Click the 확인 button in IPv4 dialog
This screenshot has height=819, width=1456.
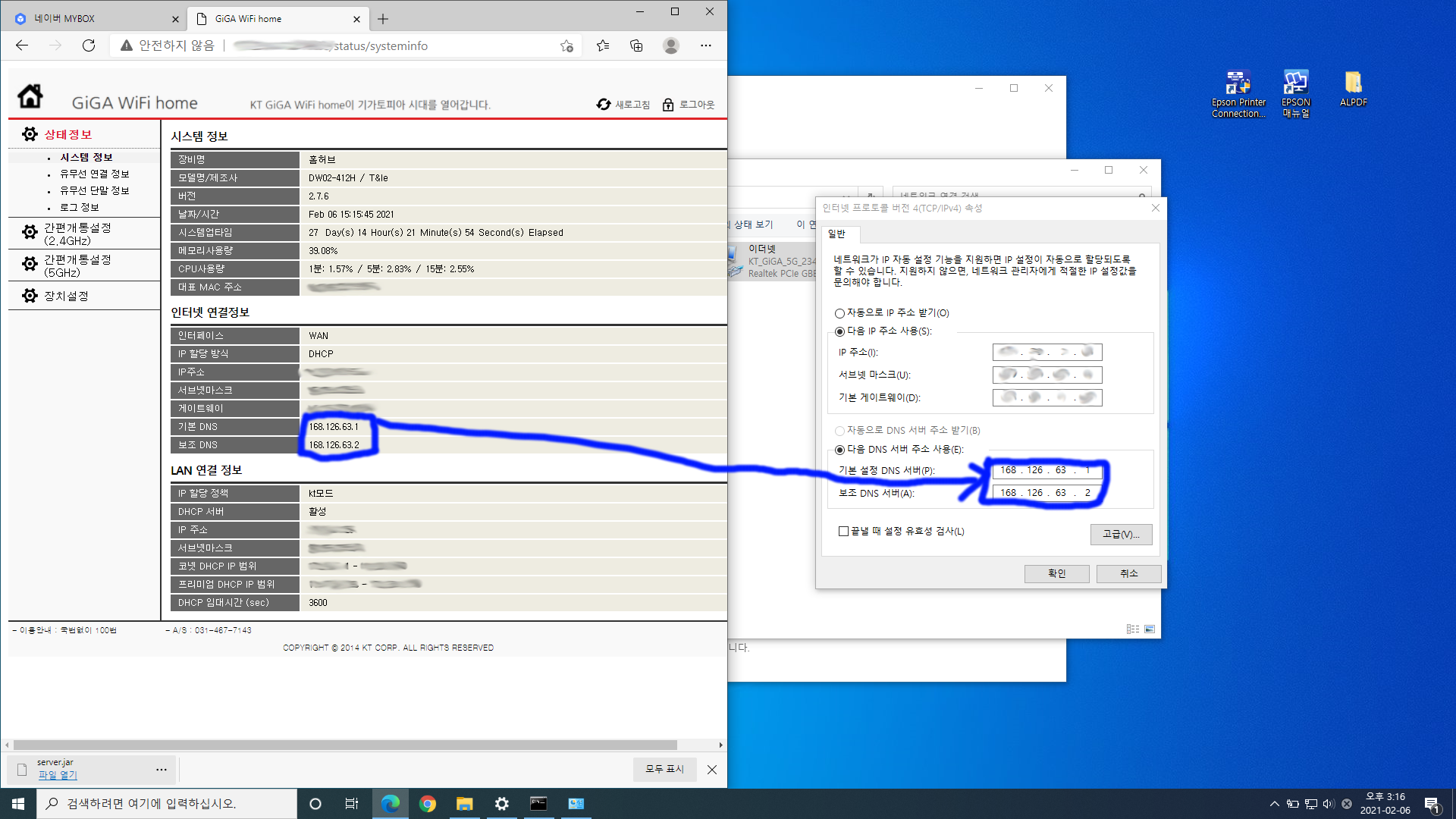point(1056,573)
